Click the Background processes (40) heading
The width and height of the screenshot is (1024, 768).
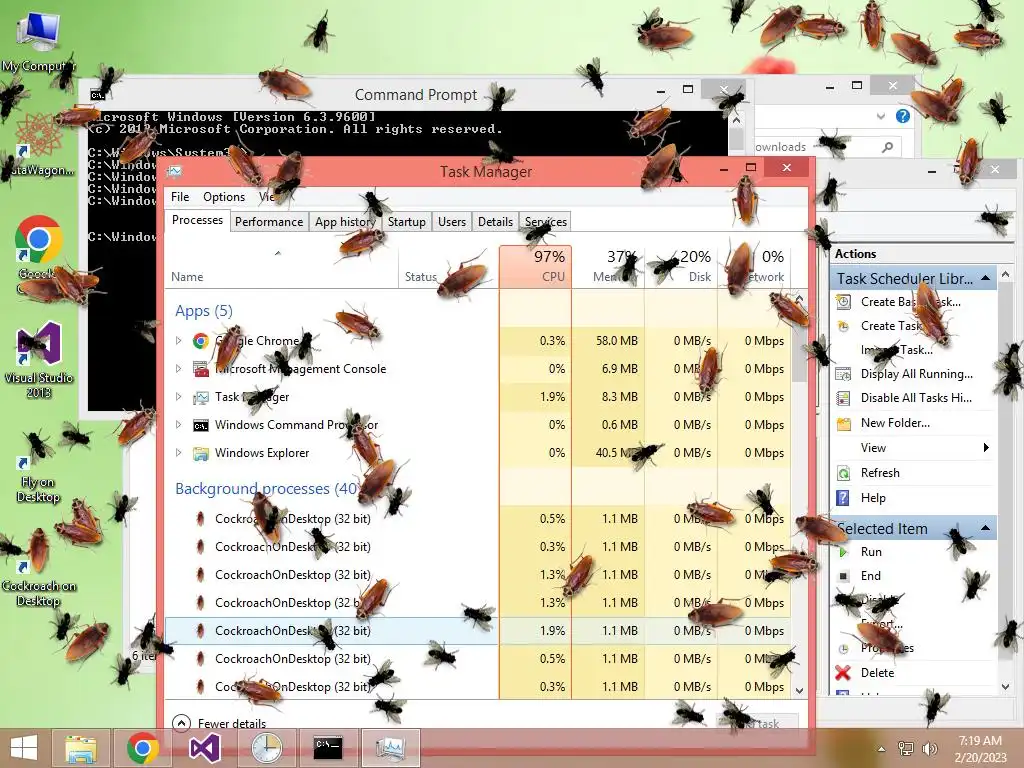coord(267,488)
